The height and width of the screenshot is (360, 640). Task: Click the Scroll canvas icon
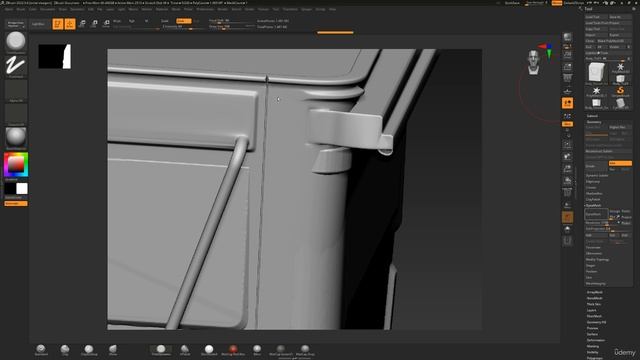(x=567, y=54)
